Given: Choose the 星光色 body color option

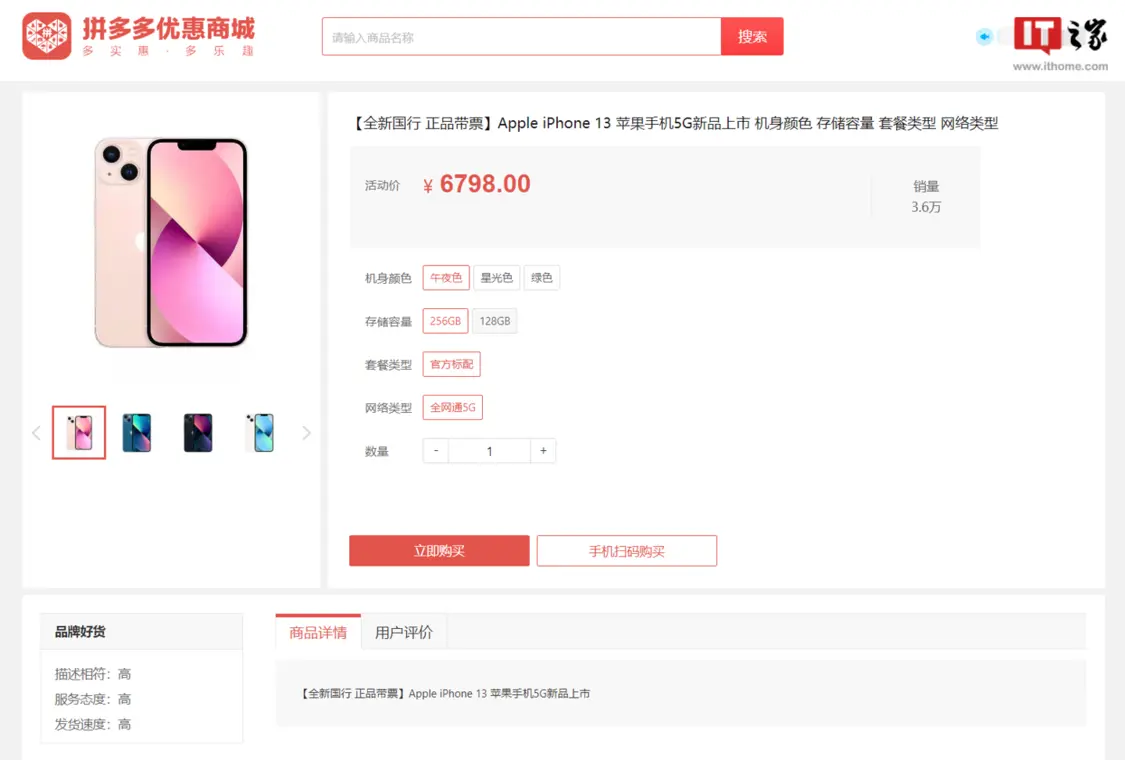Looking at the screenshot, I should [x=496, y=278].
